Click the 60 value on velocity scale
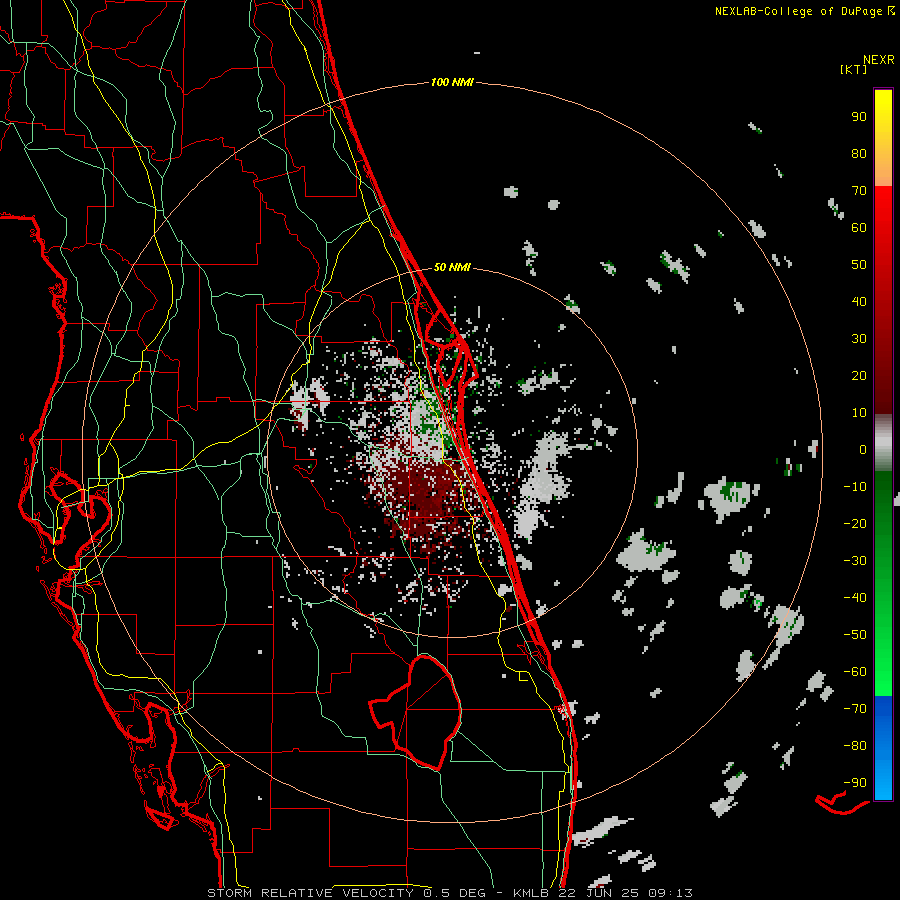 [859, 227]
